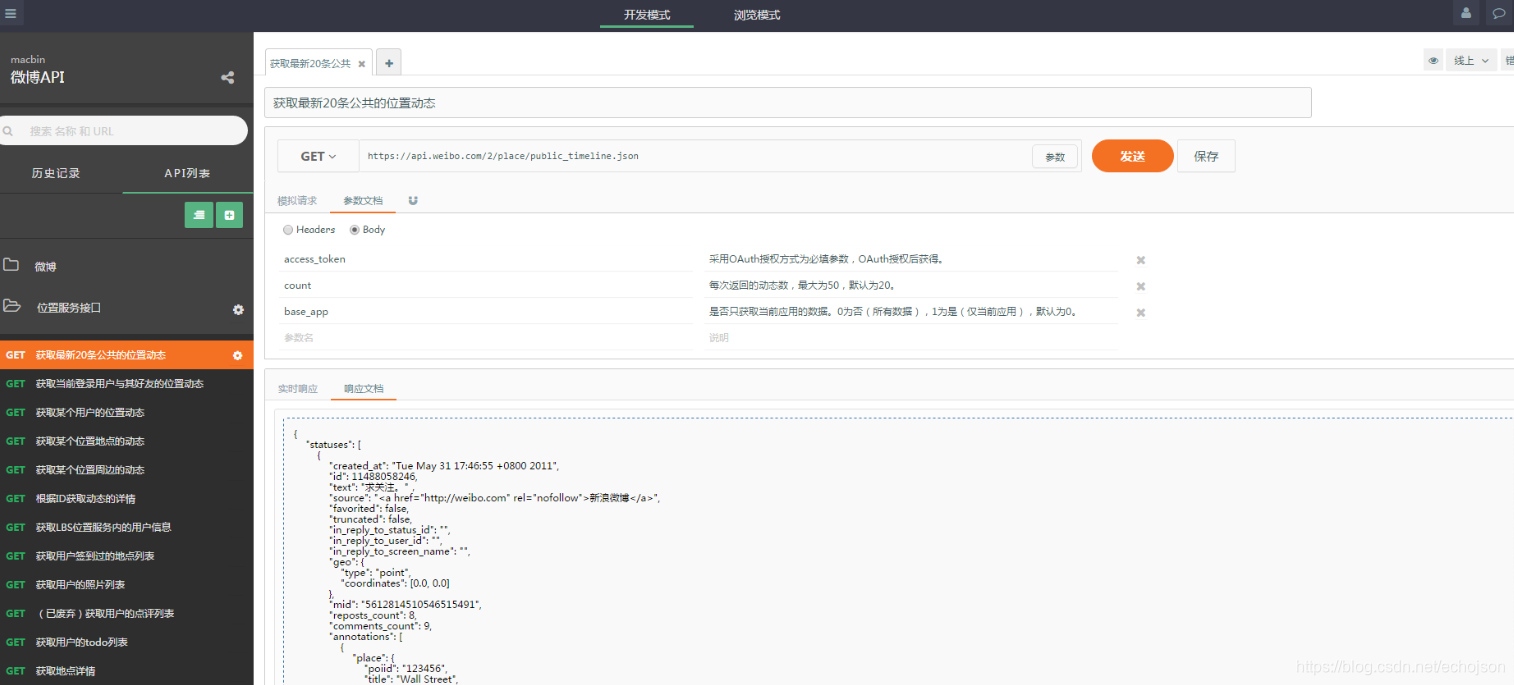Viewport: 1514px width, 685px height.
Task: Click the base_app parameter name
Action: pos(306,311)
